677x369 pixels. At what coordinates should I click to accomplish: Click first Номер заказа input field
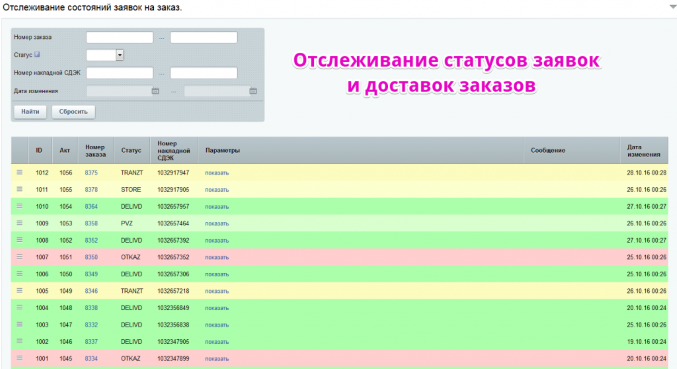[120, 38]
